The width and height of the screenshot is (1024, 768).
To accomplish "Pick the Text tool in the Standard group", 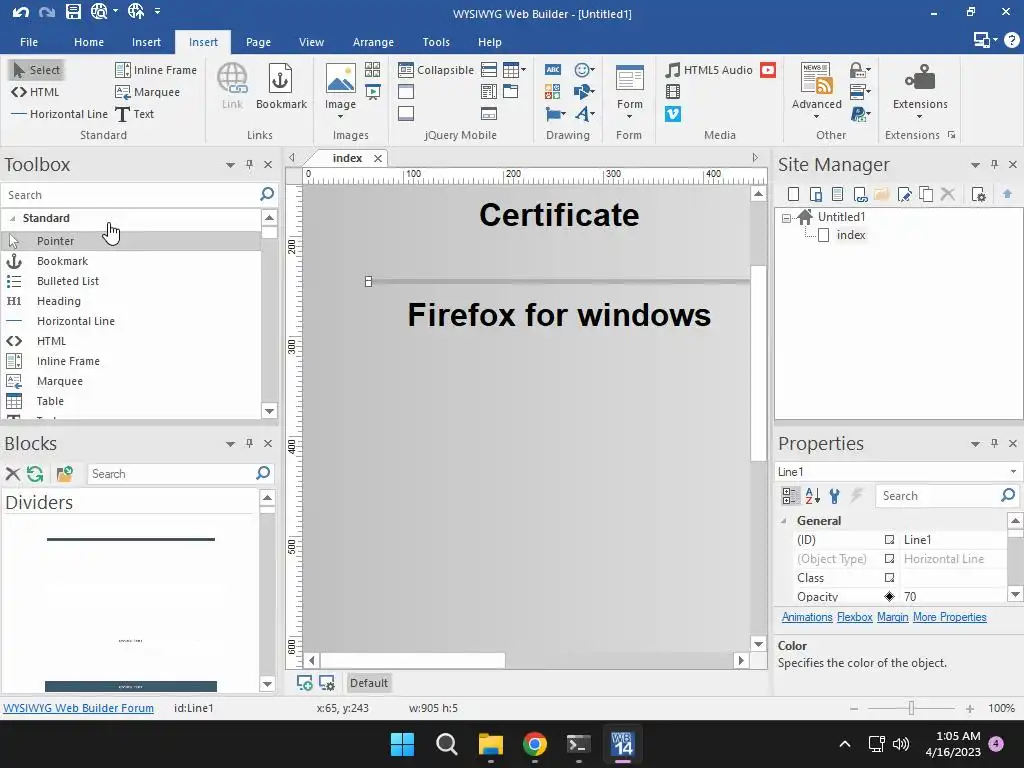I will click(x=135, y=114).
